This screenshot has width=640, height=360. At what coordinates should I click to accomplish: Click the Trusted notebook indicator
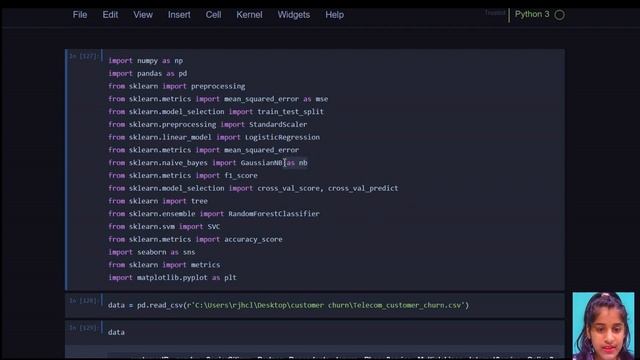tap(495, 13)
